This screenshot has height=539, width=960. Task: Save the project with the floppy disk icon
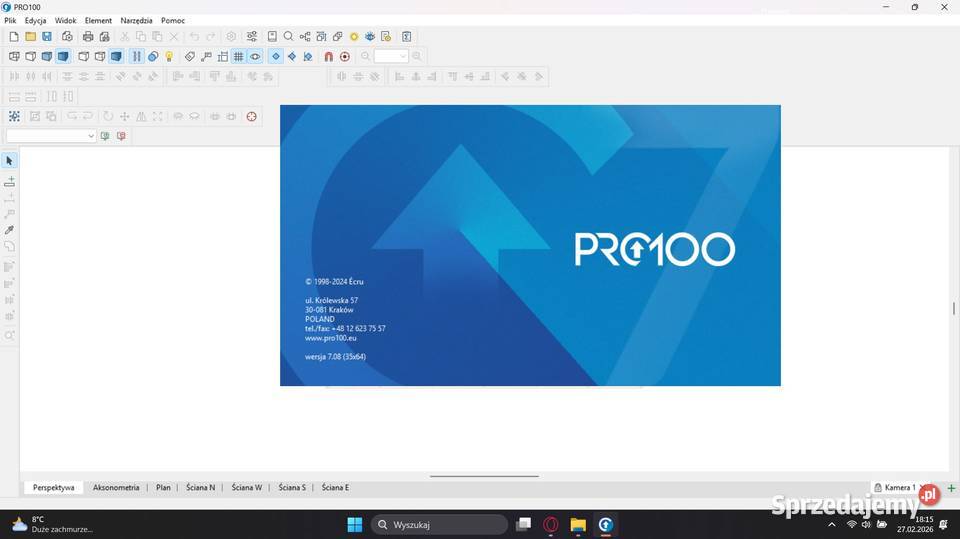47,37
